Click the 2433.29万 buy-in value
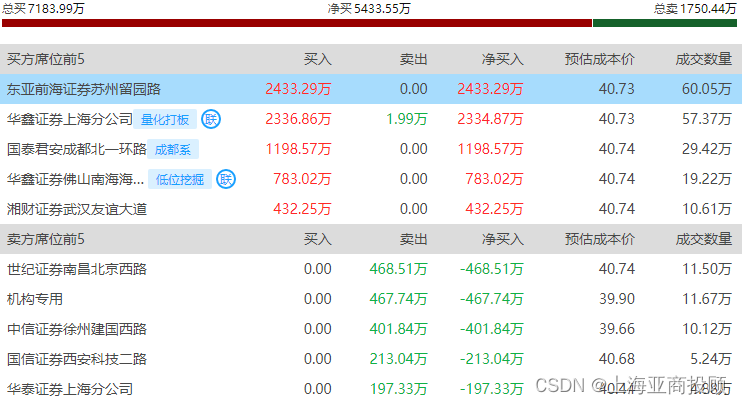 (298, 89)
